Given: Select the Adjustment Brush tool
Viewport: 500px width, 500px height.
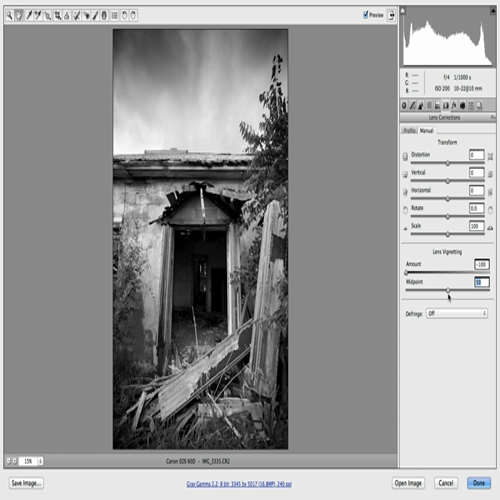Looking at the screenshot, I should (x=95, y=15).
